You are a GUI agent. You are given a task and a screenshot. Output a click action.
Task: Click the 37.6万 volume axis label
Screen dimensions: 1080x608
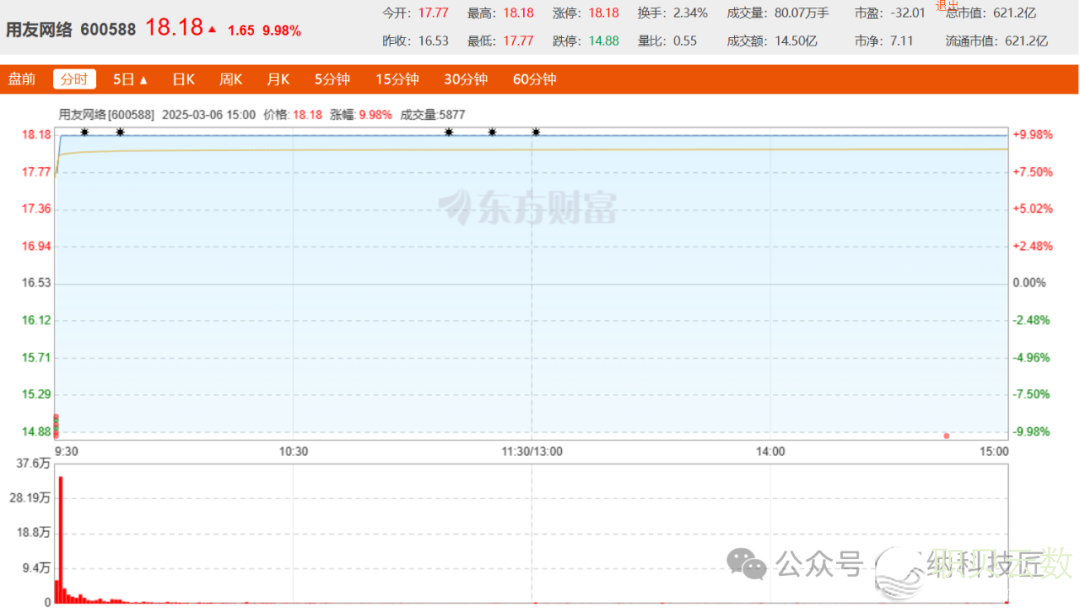(x=33, y=464)
